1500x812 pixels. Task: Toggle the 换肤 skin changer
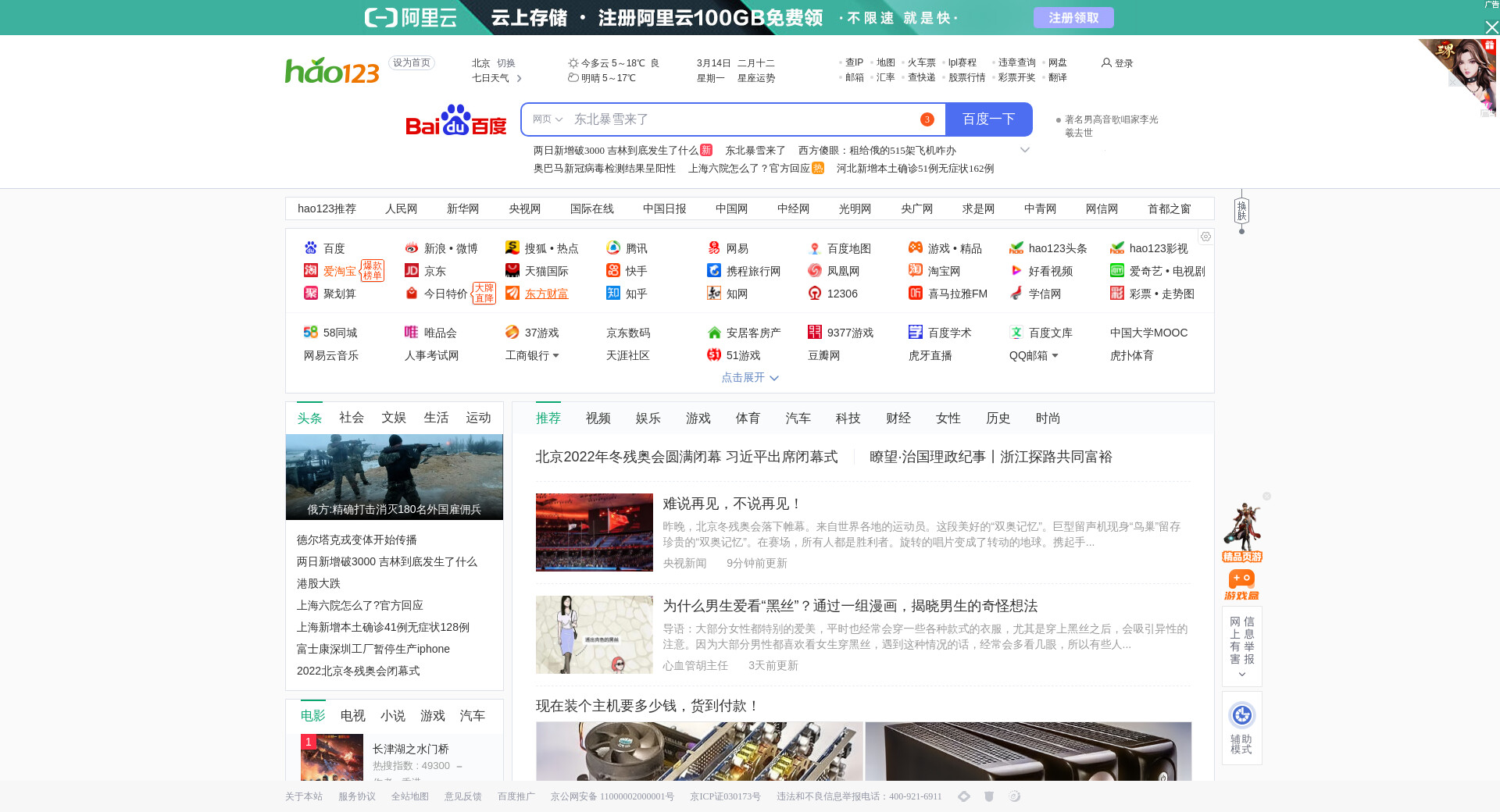pyautogui.click(x=1241, y=211)
